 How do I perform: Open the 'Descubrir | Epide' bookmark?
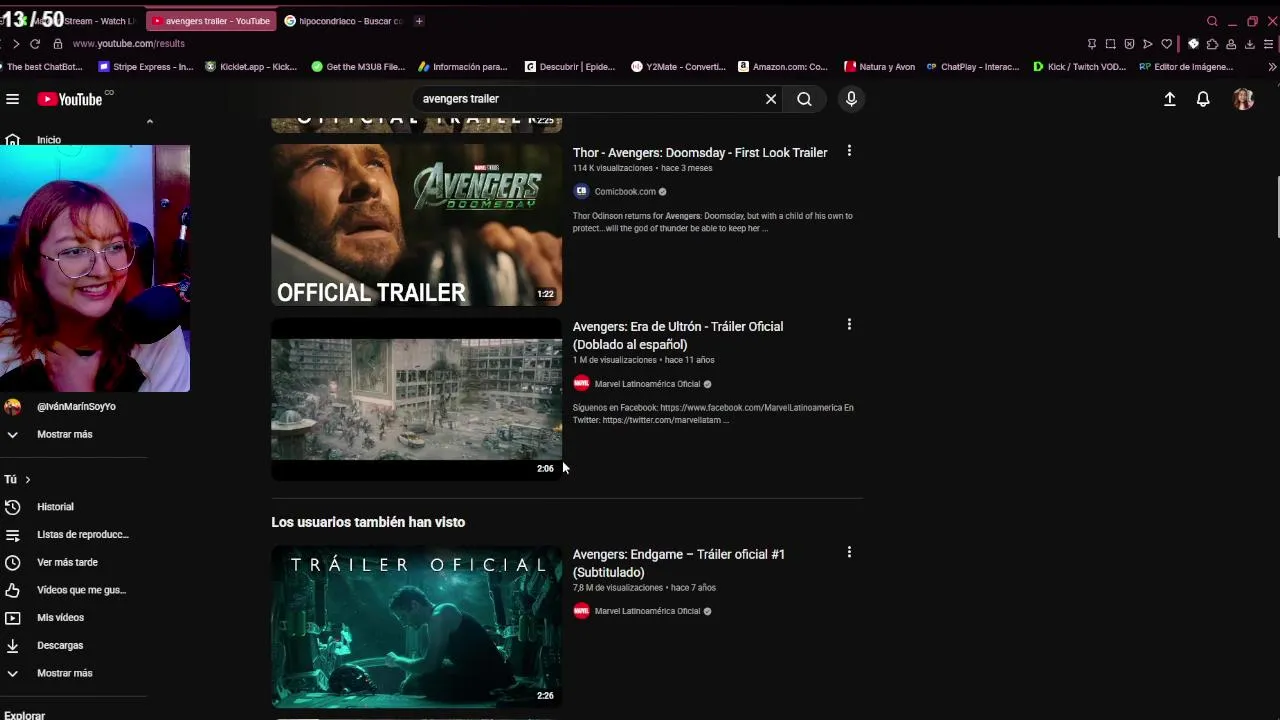click(x=570, y=67)
